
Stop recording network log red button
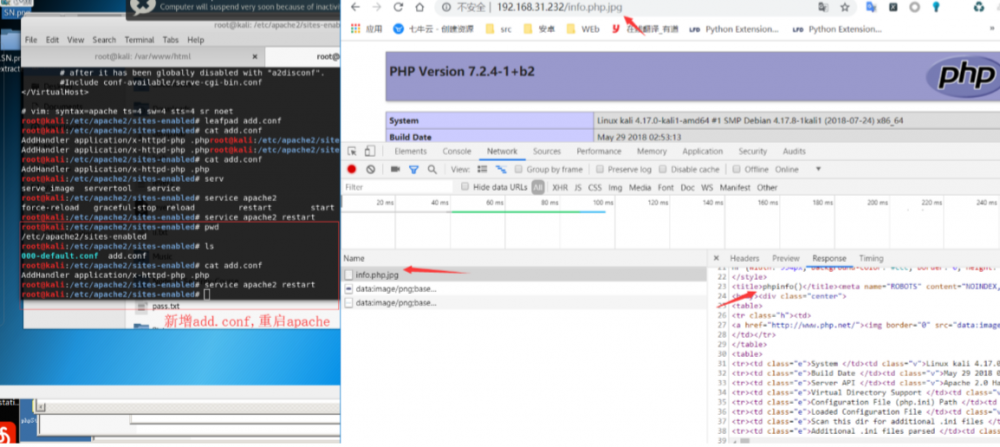click(351, 169)
